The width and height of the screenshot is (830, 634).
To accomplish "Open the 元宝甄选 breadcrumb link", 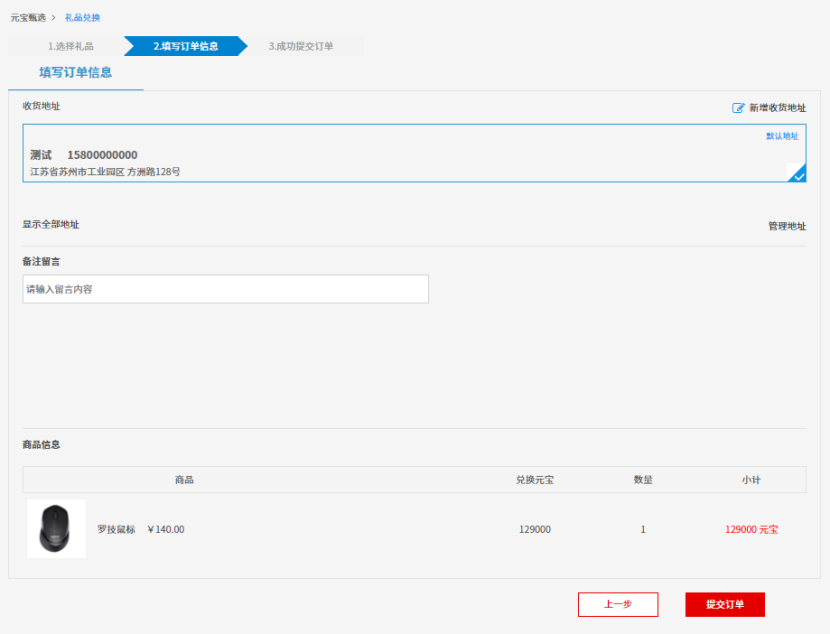I will [28, 18].
